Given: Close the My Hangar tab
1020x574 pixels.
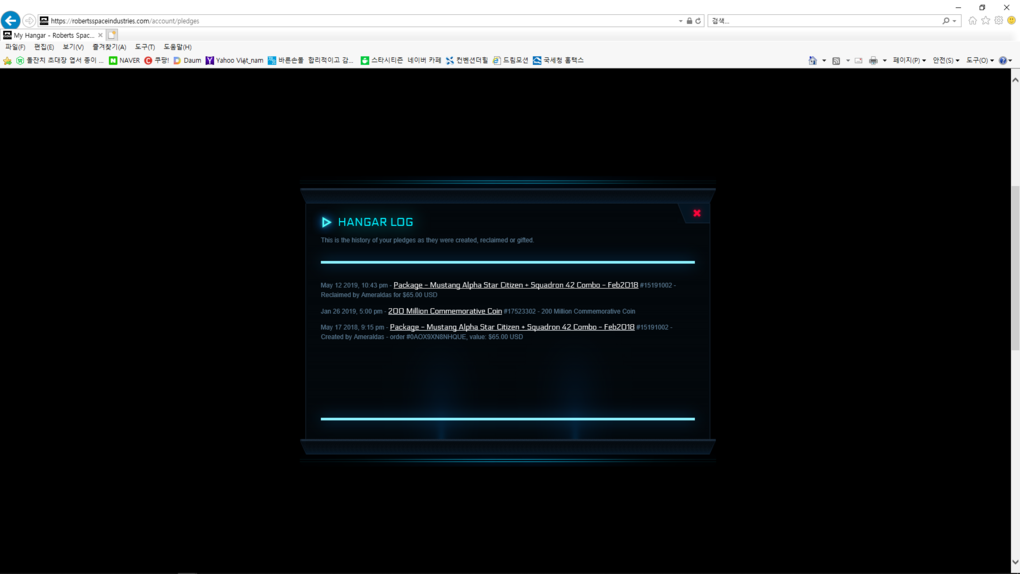Looking at the screenshot, I should tap(100, 35).
